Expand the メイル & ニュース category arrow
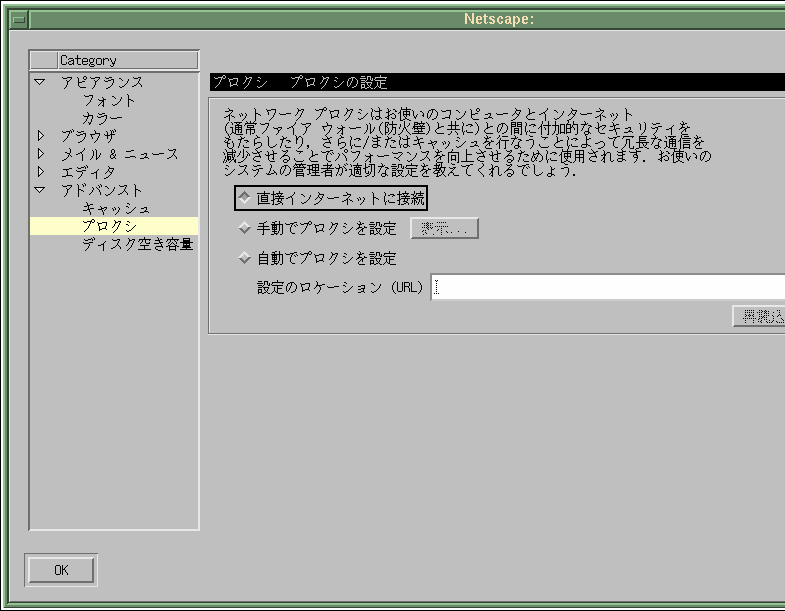Viewport: 785px width, 611px height. 40,154
